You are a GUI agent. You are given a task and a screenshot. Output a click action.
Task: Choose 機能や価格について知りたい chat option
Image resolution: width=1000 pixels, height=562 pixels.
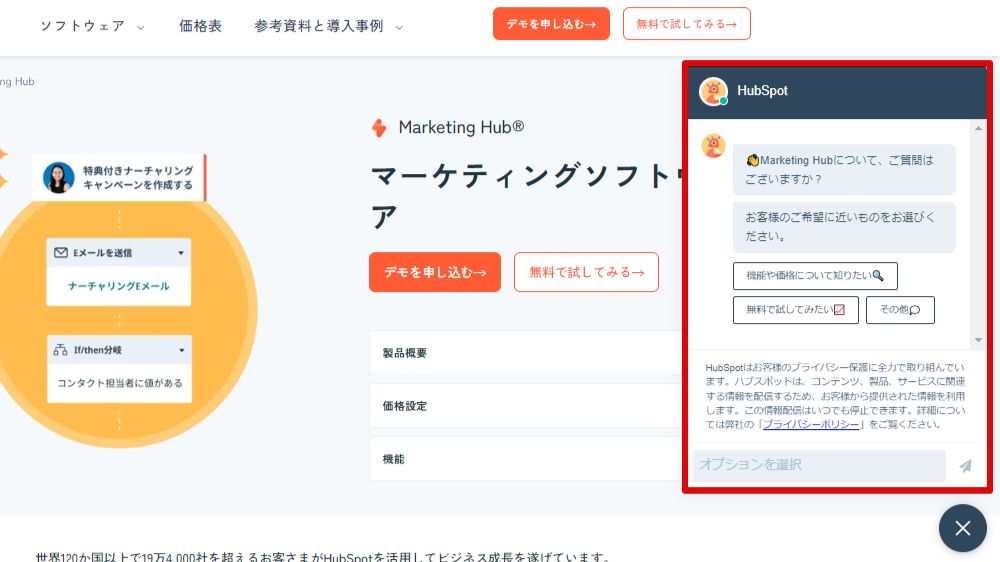[815, 276]
